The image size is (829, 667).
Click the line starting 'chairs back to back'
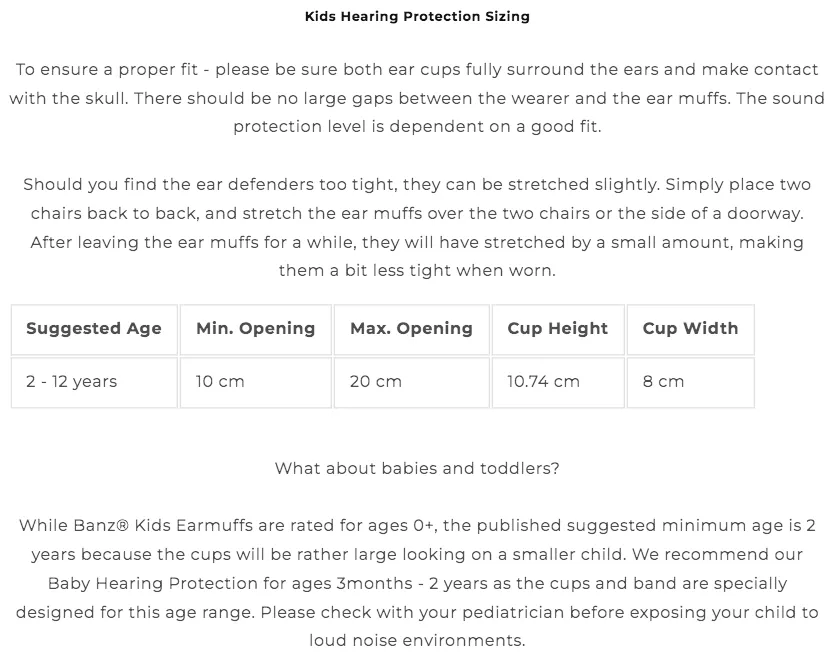coord(417,214)
